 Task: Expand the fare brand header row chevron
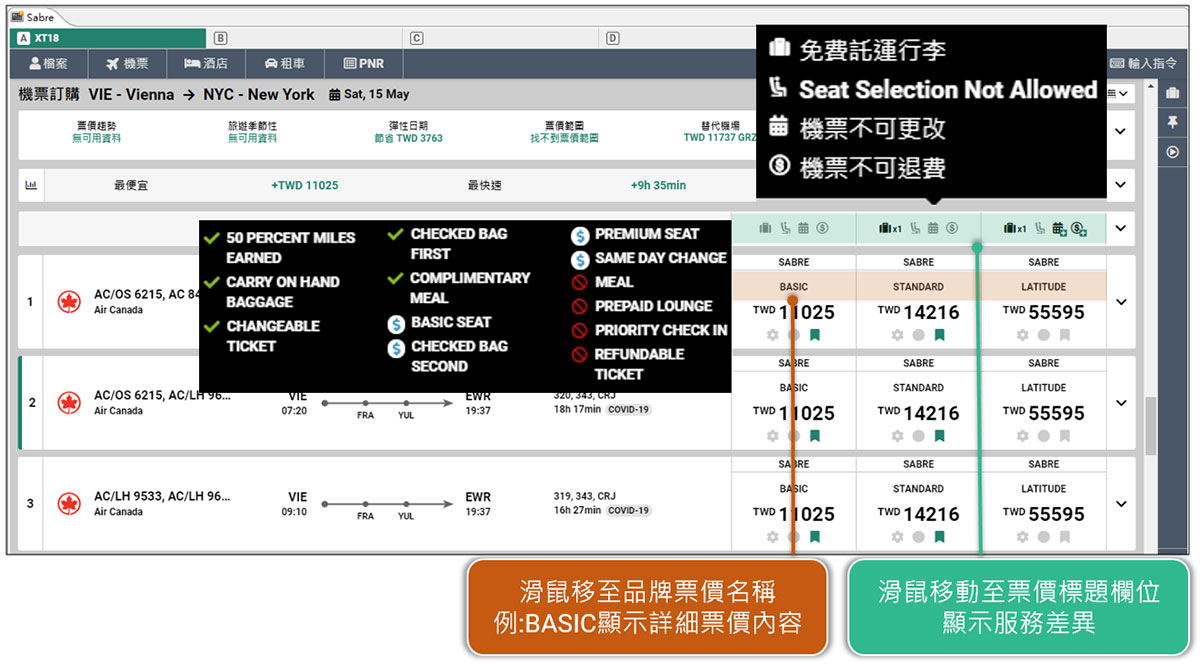[x=1121, y=228]
